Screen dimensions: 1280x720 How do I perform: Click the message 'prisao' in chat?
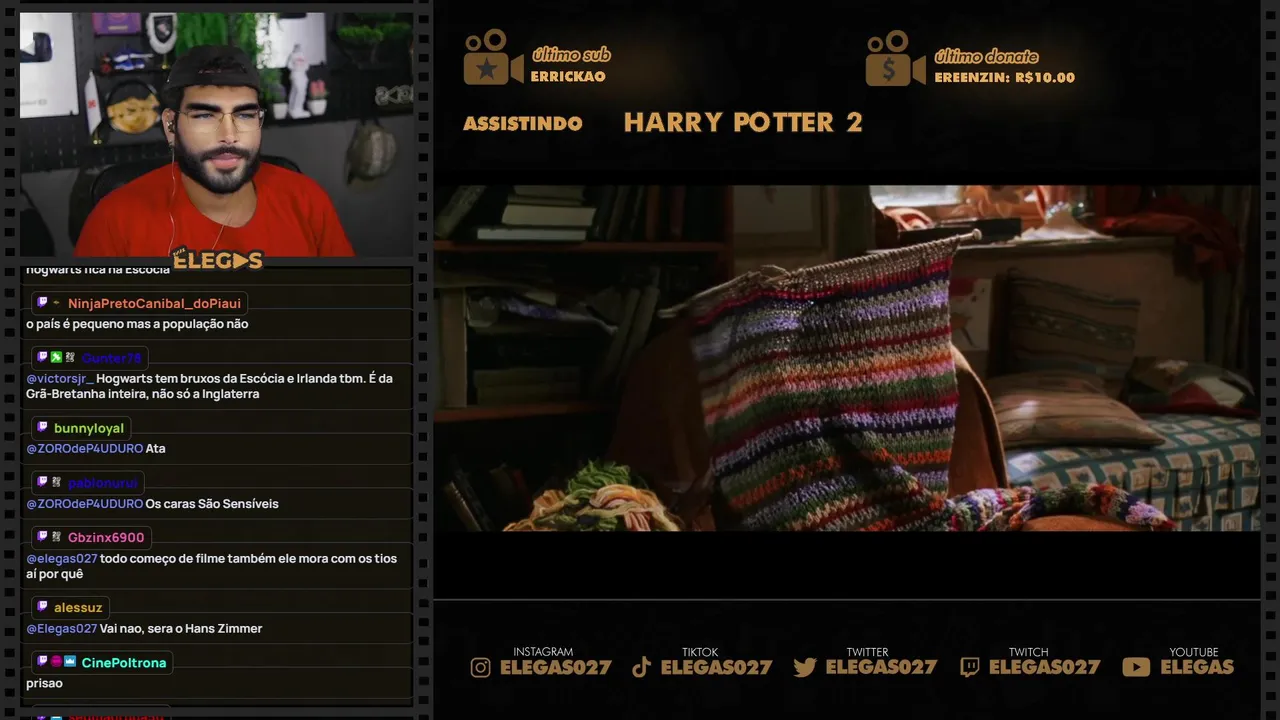44,684
